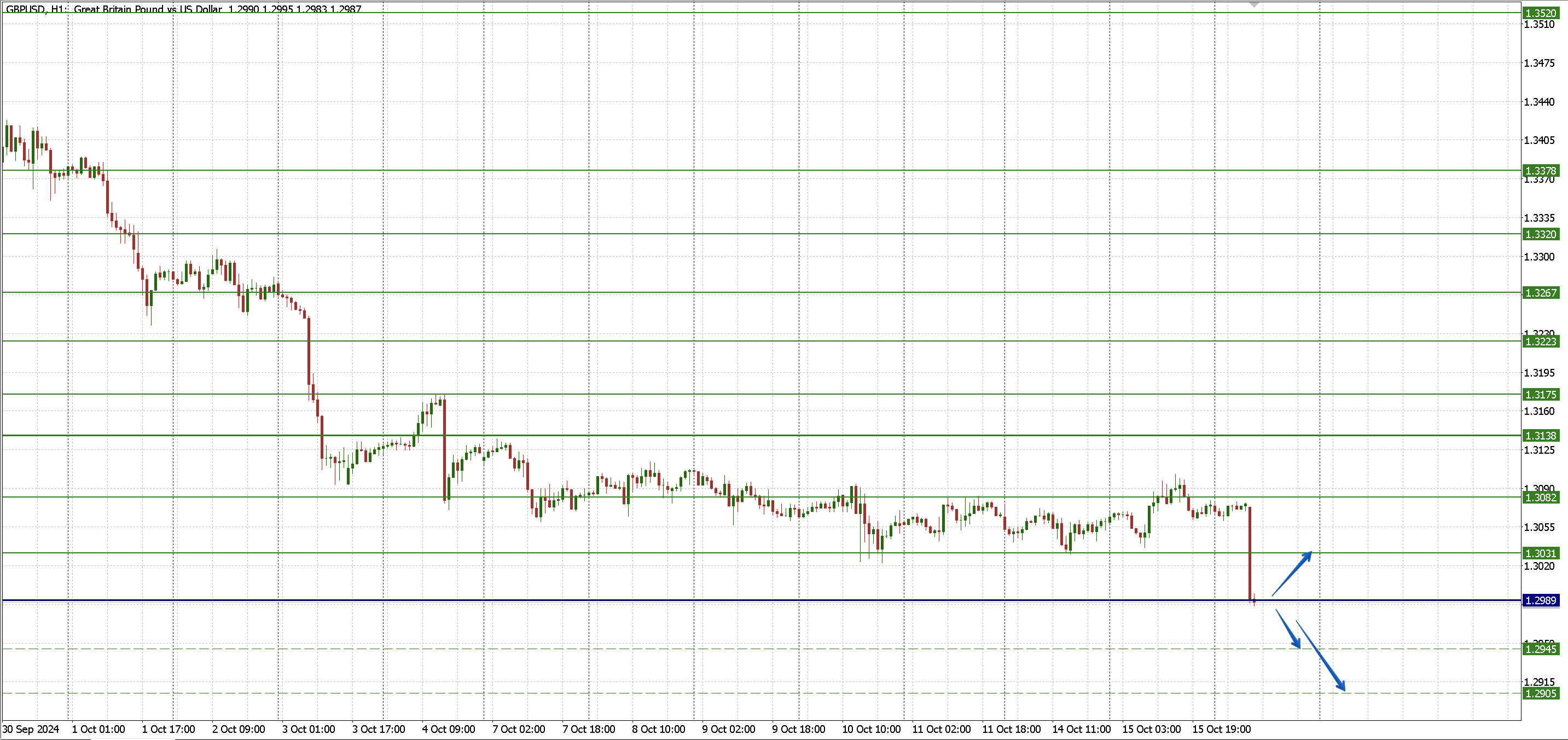Click the 7 Oct 18:00 time label

click(x=589, y=729)
